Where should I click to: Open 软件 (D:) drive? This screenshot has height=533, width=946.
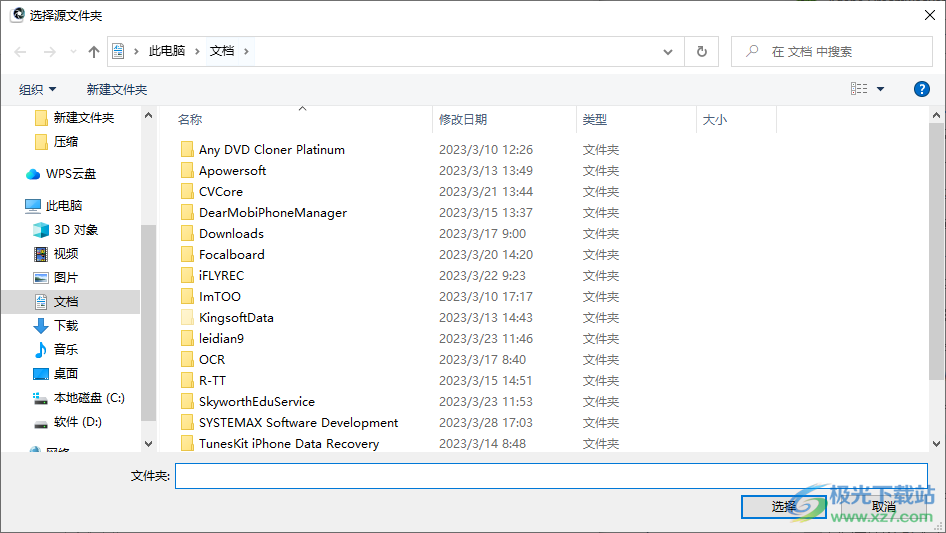coord(77,422)
